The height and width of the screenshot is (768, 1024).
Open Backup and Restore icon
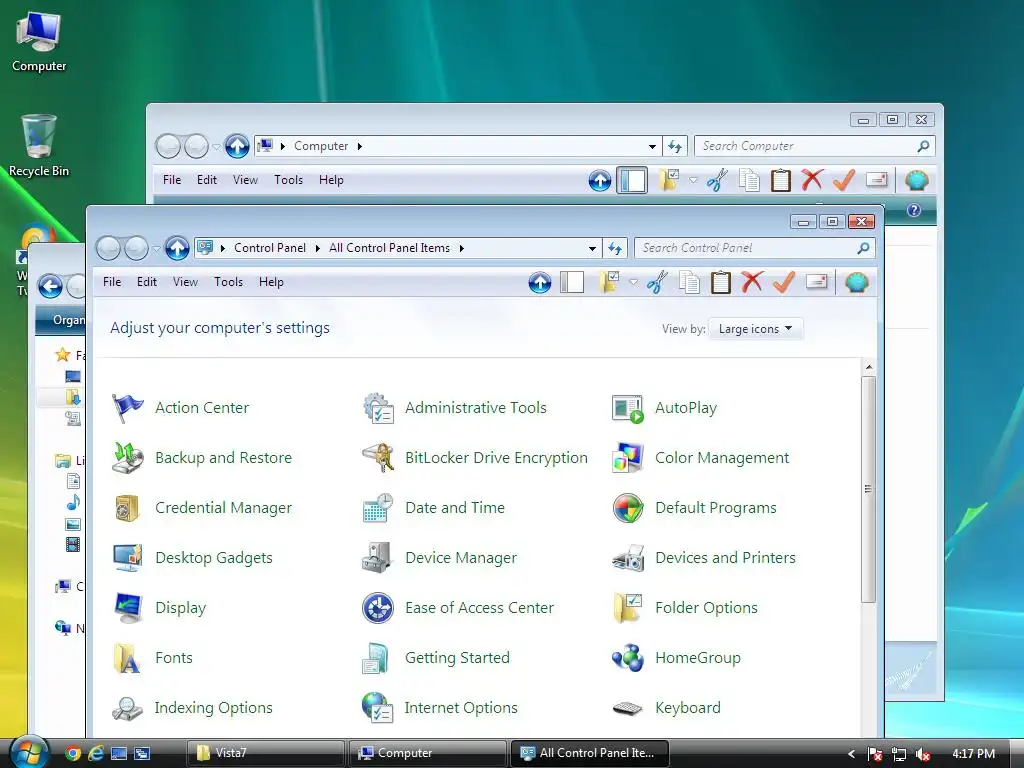coord(127,458)
